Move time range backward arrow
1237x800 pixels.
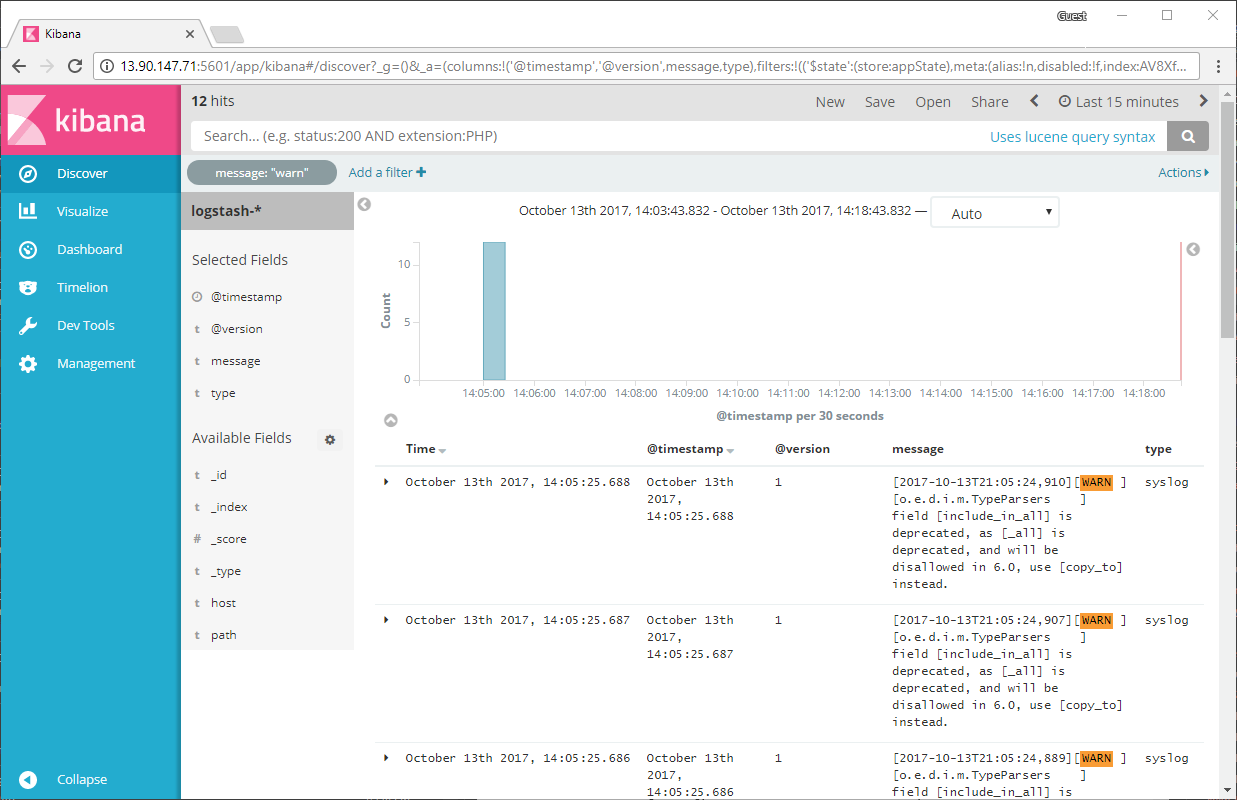tap(1035, 101)
